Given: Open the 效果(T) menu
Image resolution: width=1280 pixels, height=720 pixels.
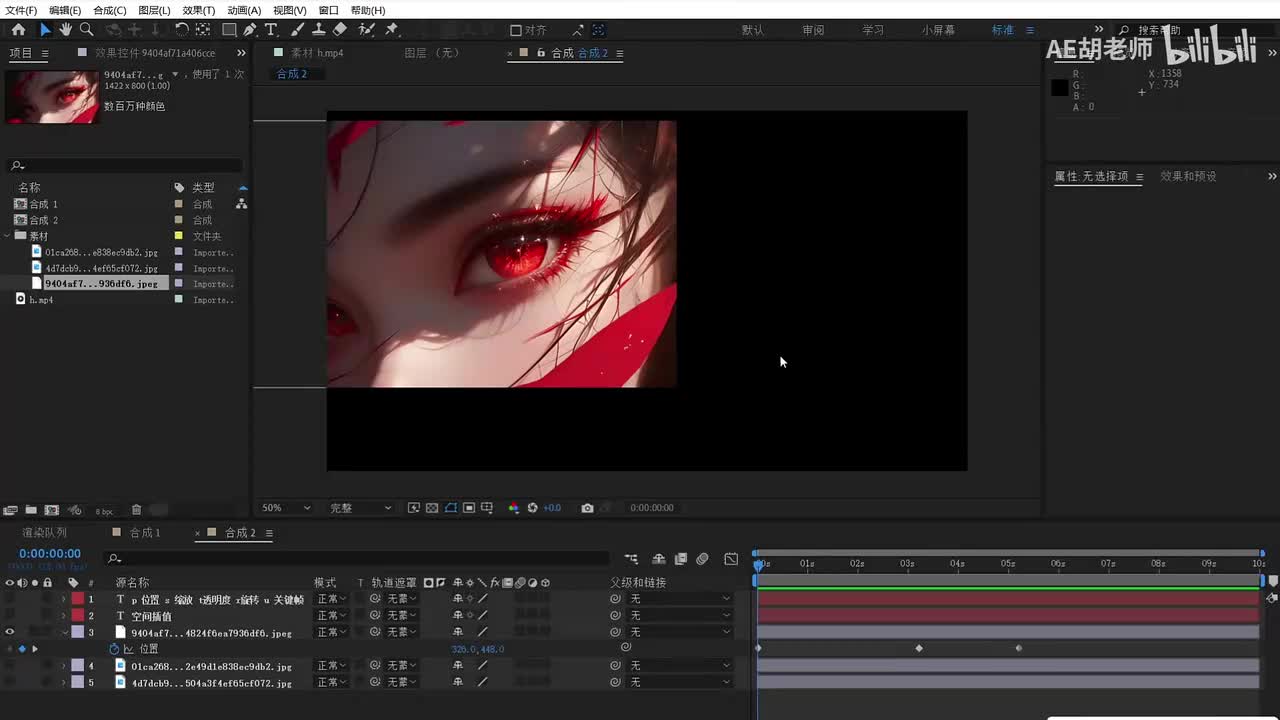Looking at the screenshot, I should tap(198, 10).
